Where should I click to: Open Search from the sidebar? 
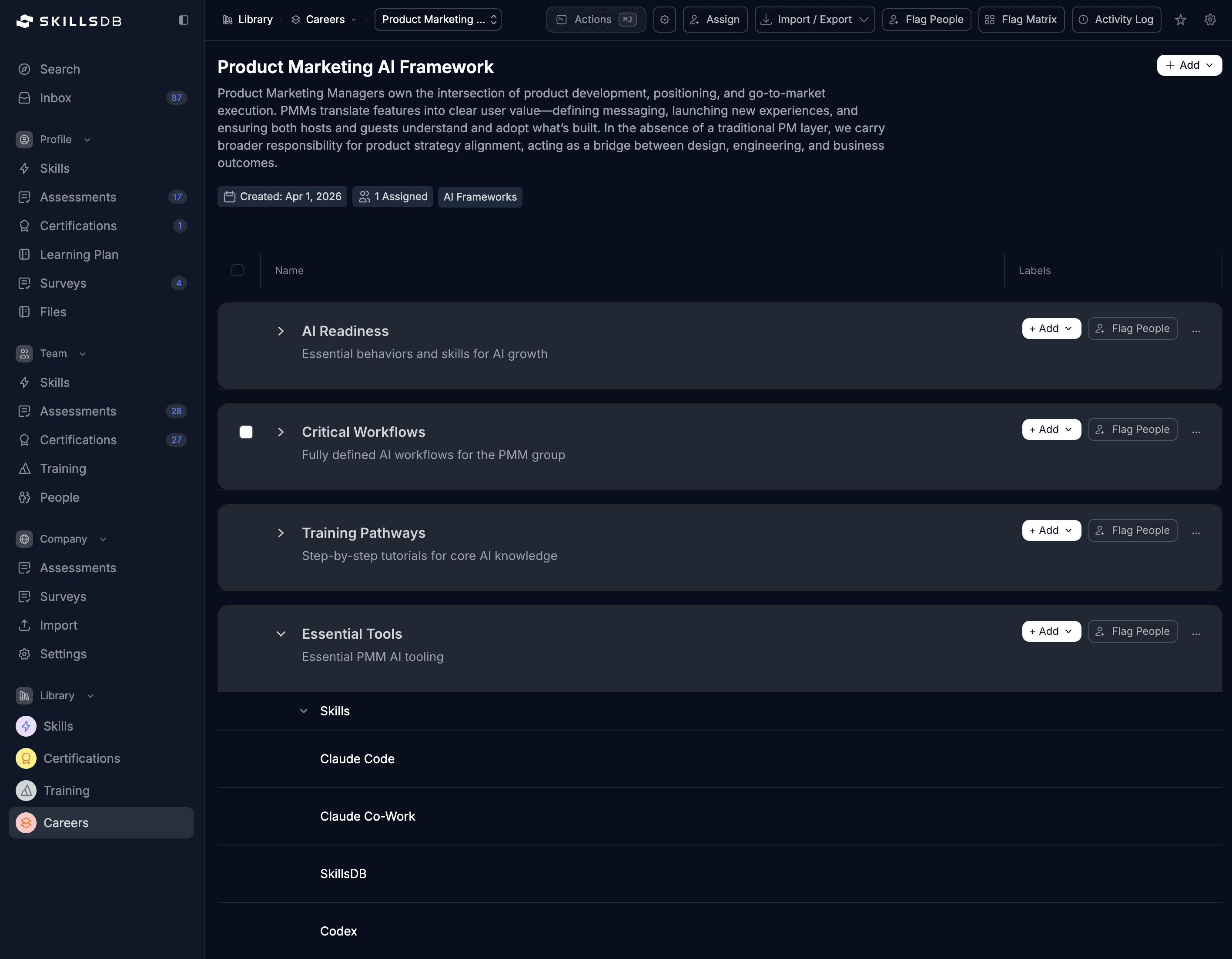pos(60,69)
